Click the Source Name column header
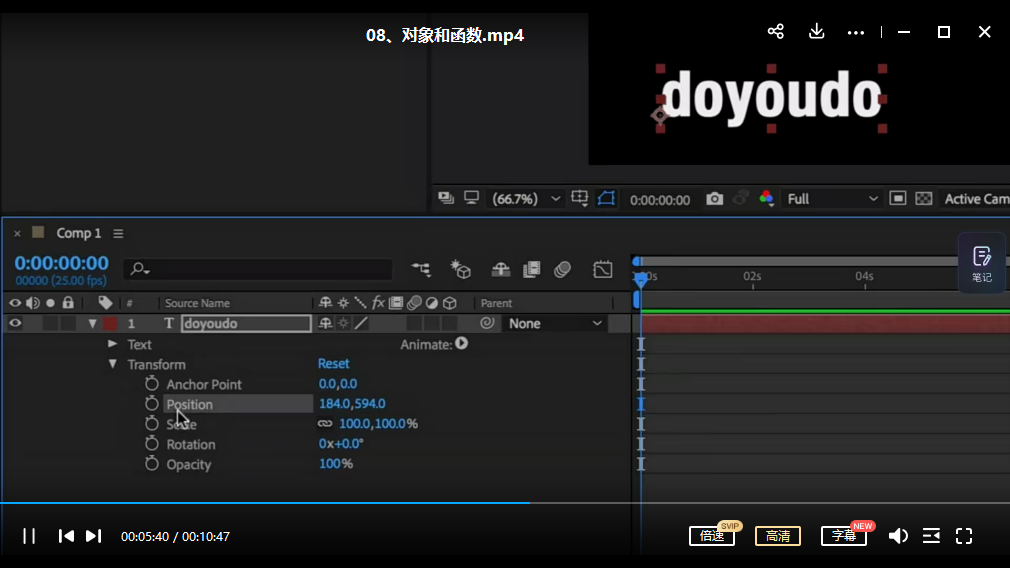This screenshot has width=1010, height=568. pos(197,303)
